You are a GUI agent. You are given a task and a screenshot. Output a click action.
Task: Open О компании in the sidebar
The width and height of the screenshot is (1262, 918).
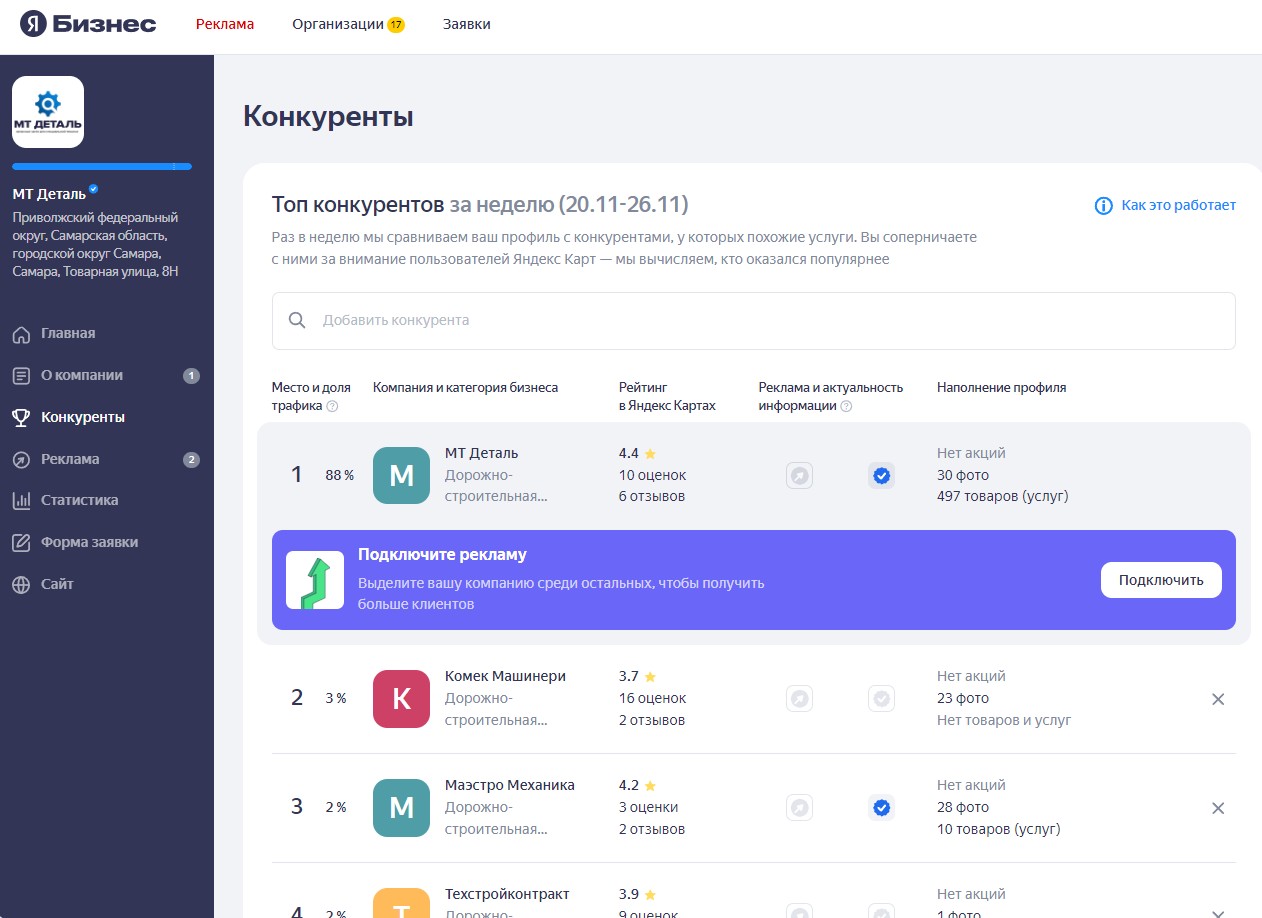pyautogui.click(x=81, y=375)
